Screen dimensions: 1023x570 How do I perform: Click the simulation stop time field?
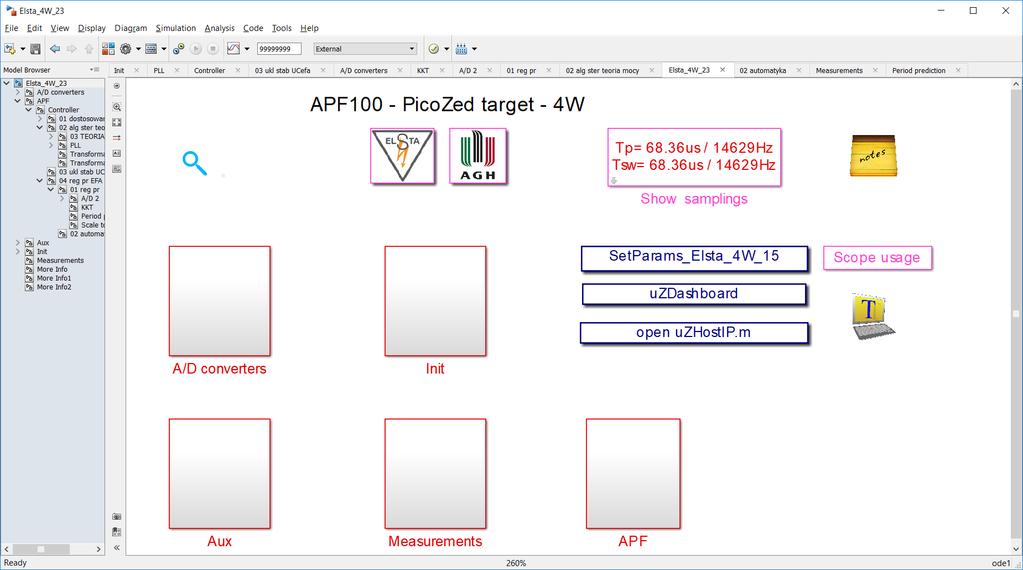point(279,49)
